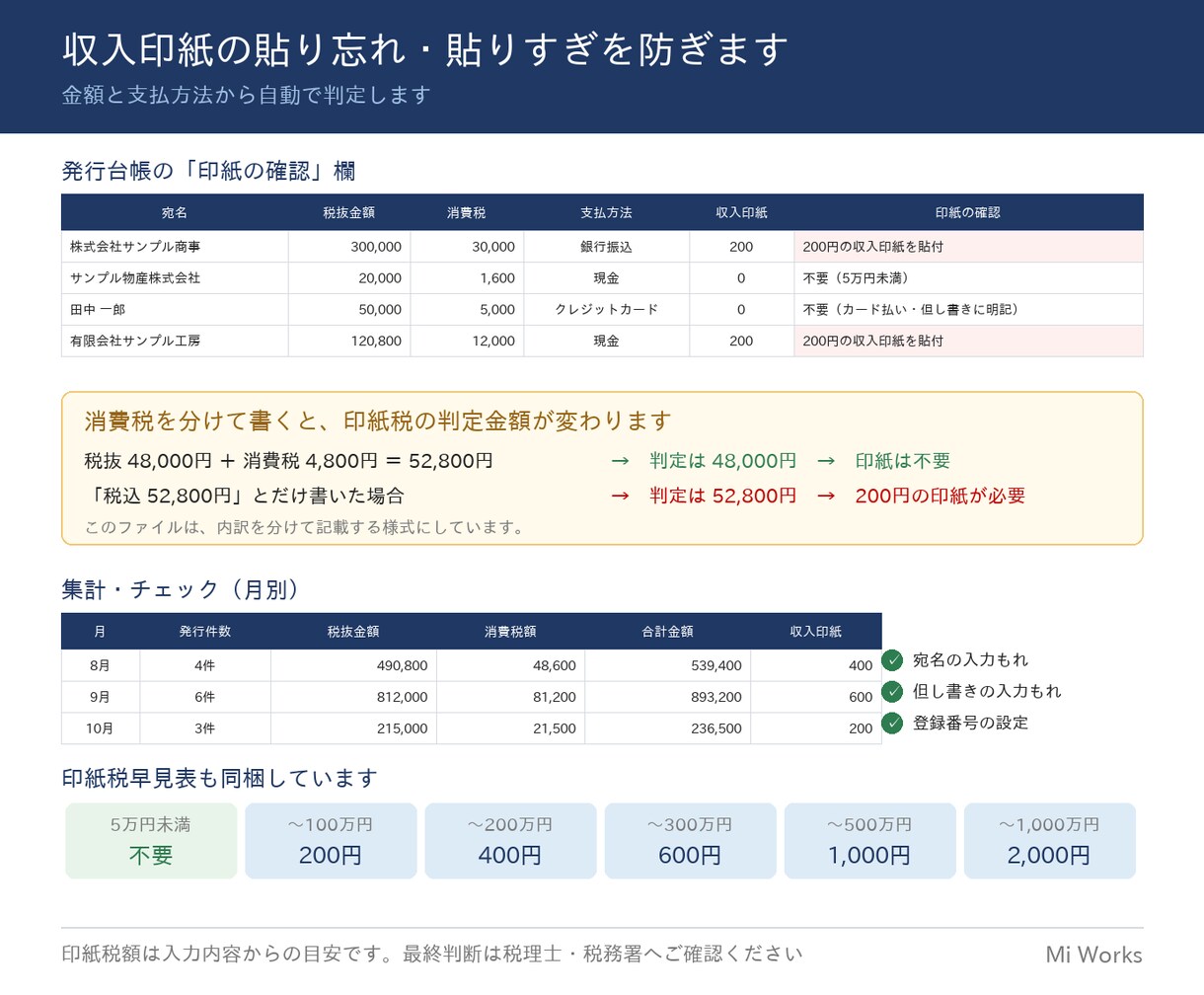Click the 10月 row in monthly summary
The width and height of the screenshot is (1204, 995).
[x=471, y=728]
